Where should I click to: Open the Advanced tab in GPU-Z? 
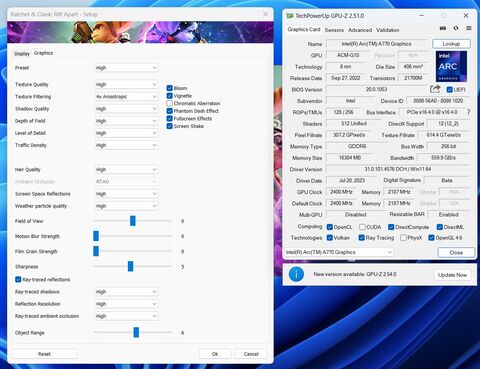360,30
